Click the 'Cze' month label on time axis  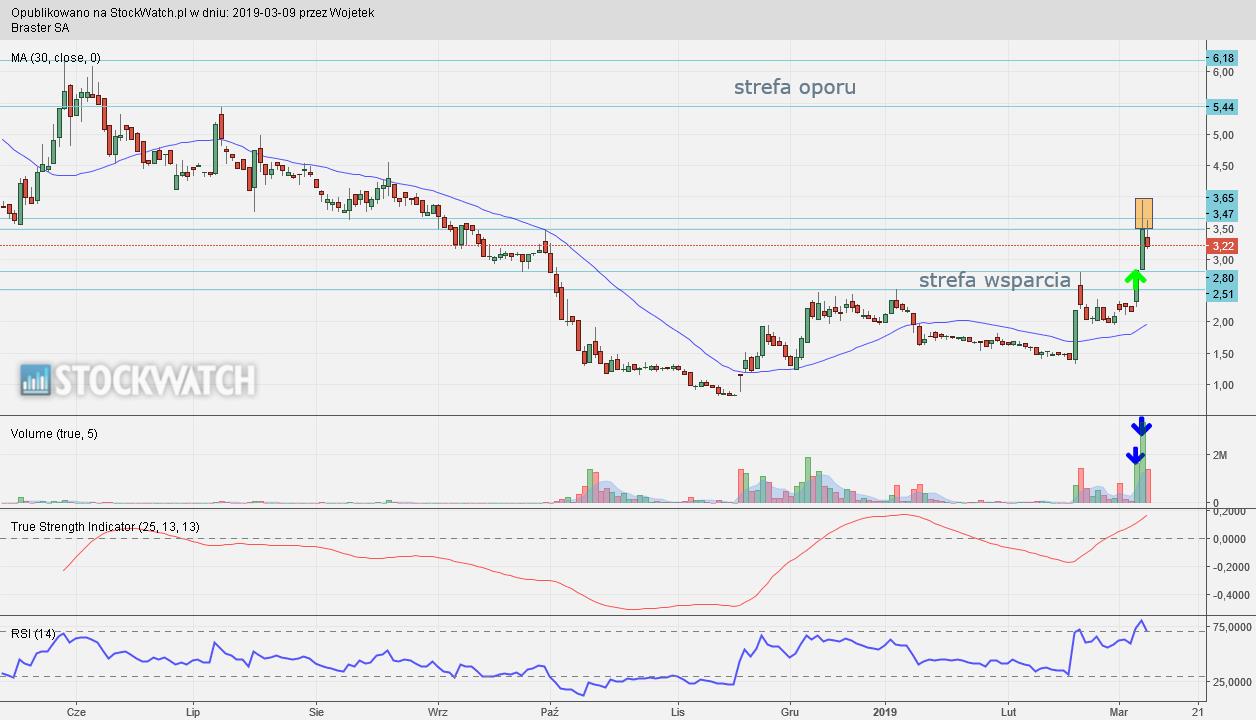pos(75,712)
